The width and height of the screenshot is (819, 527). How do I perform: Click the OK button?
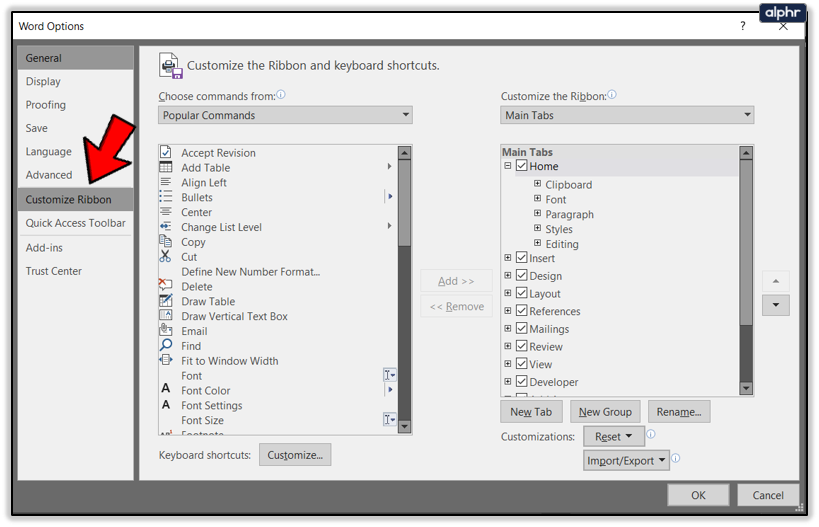[x=698, y=495]
